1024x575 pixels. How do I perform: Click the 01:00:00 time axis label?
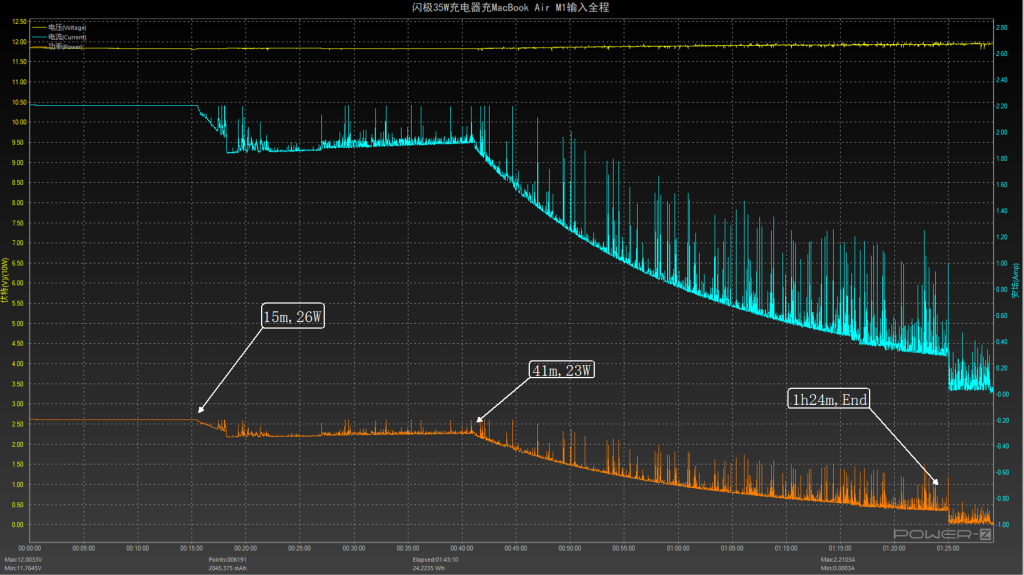pyautogui.click(x=678, y=548)
